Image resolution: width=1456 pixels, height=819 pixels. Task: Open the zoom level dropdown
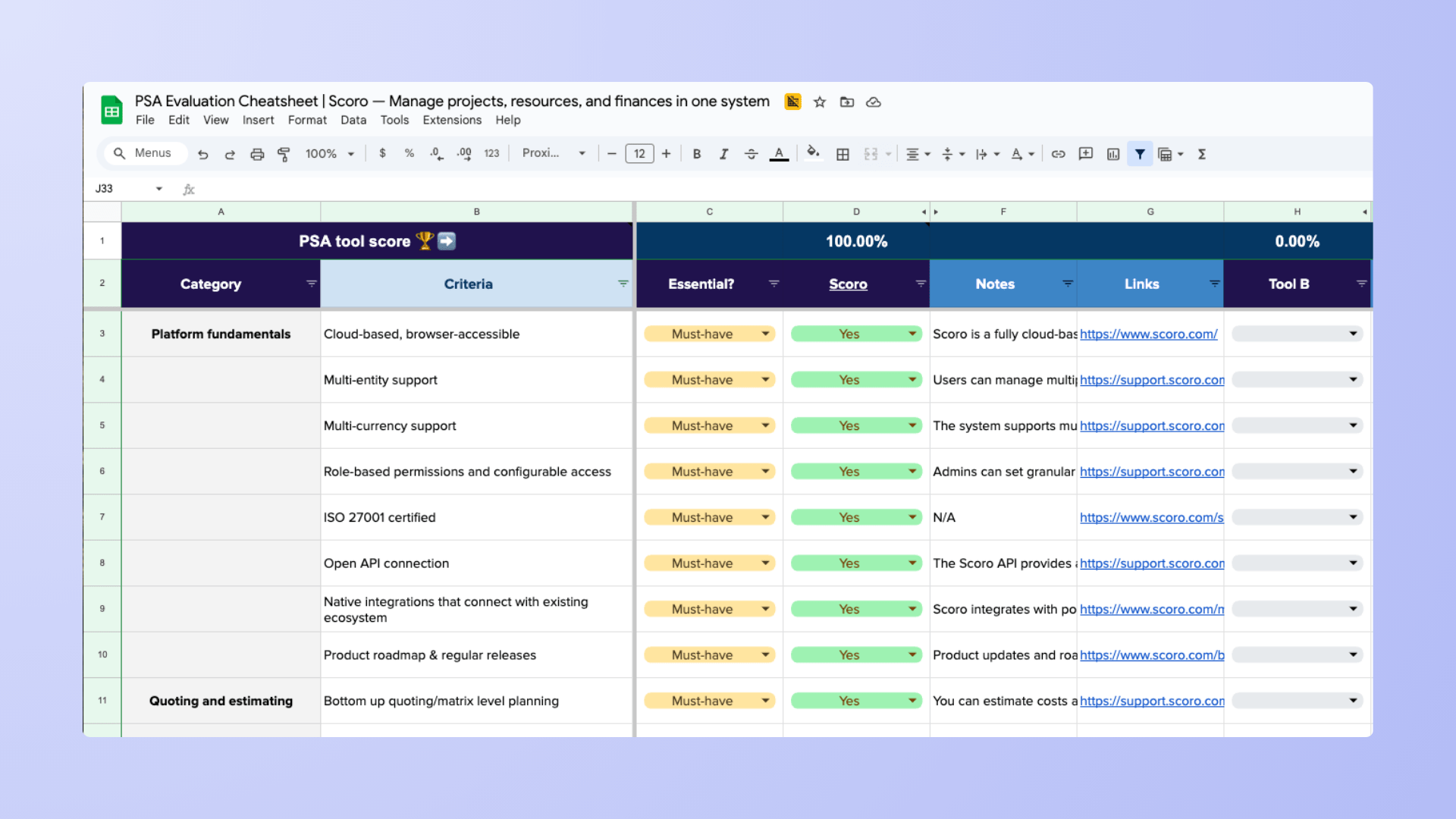pyautogui.click(x=330, y=154)
